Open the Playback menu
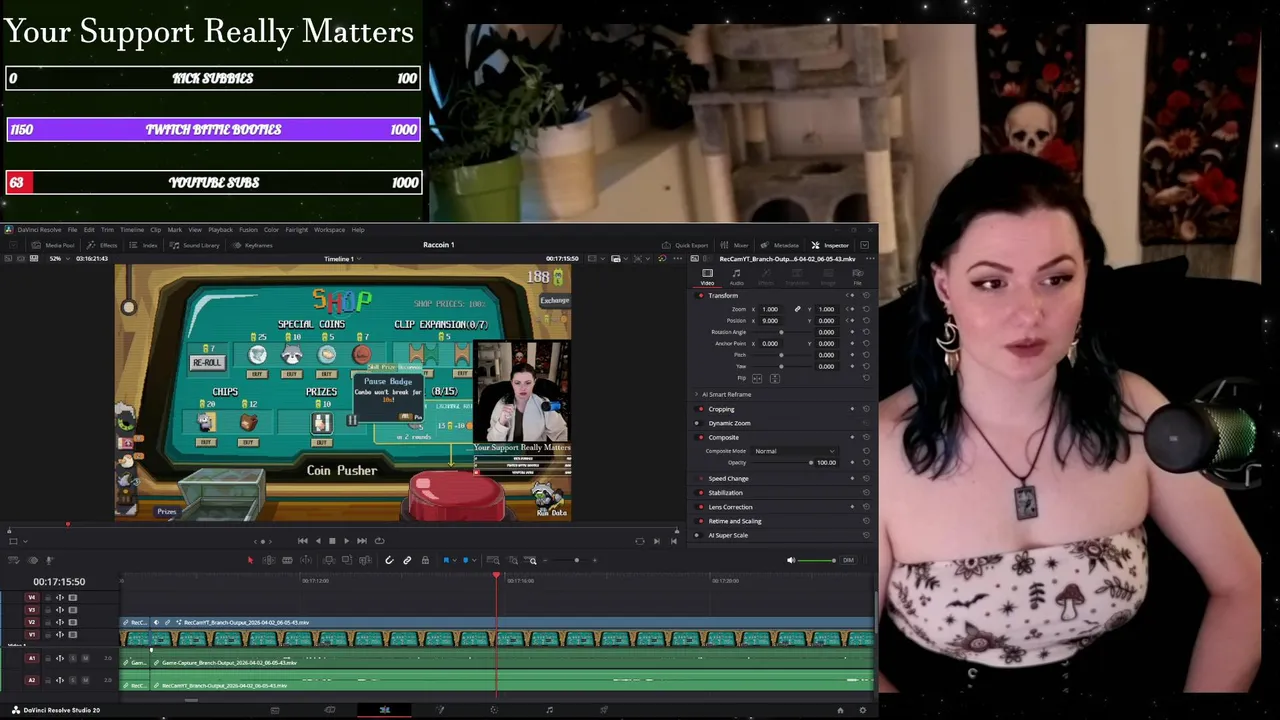 pyautogui.click(x=220, y=230)
